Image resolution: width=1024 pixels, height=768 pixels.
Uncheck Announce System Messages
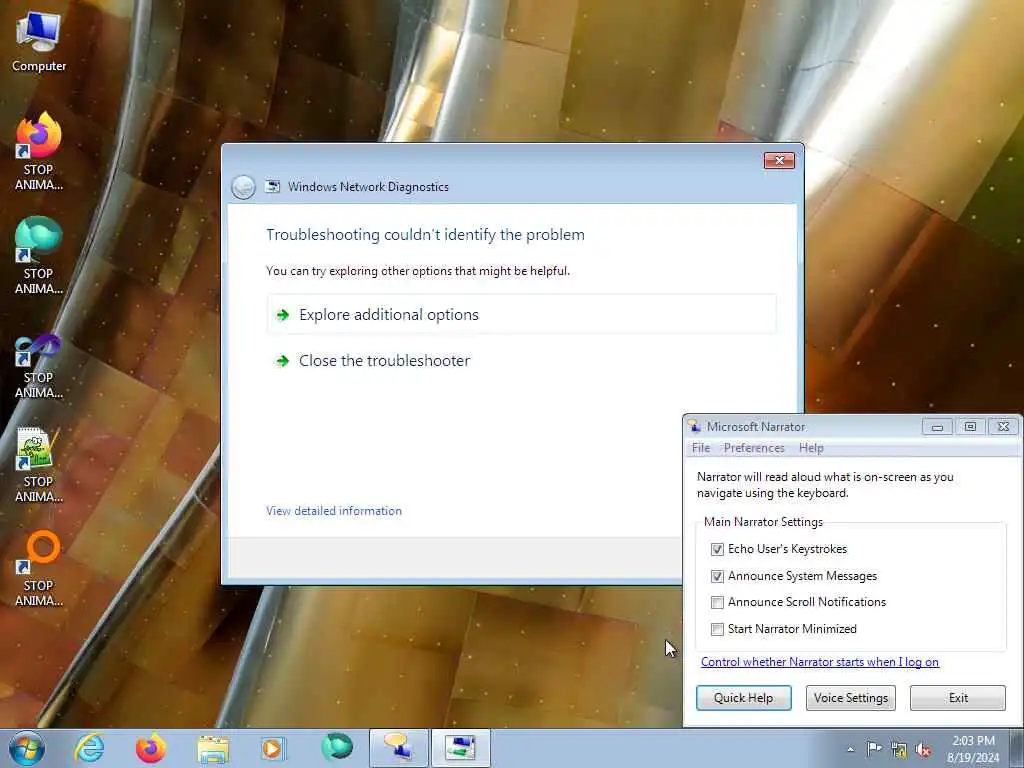tap(717, 576)
